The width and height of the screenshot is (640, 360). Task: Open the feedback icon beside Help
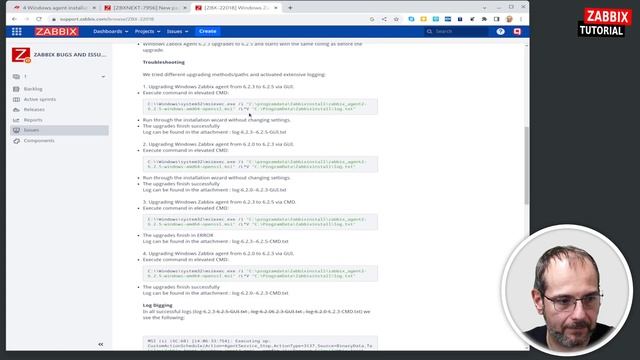(x=517, y=31)
